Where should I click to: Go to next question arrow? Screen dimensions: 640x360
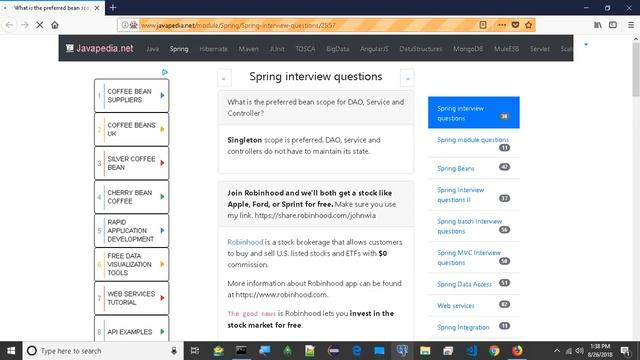point(407,78)
